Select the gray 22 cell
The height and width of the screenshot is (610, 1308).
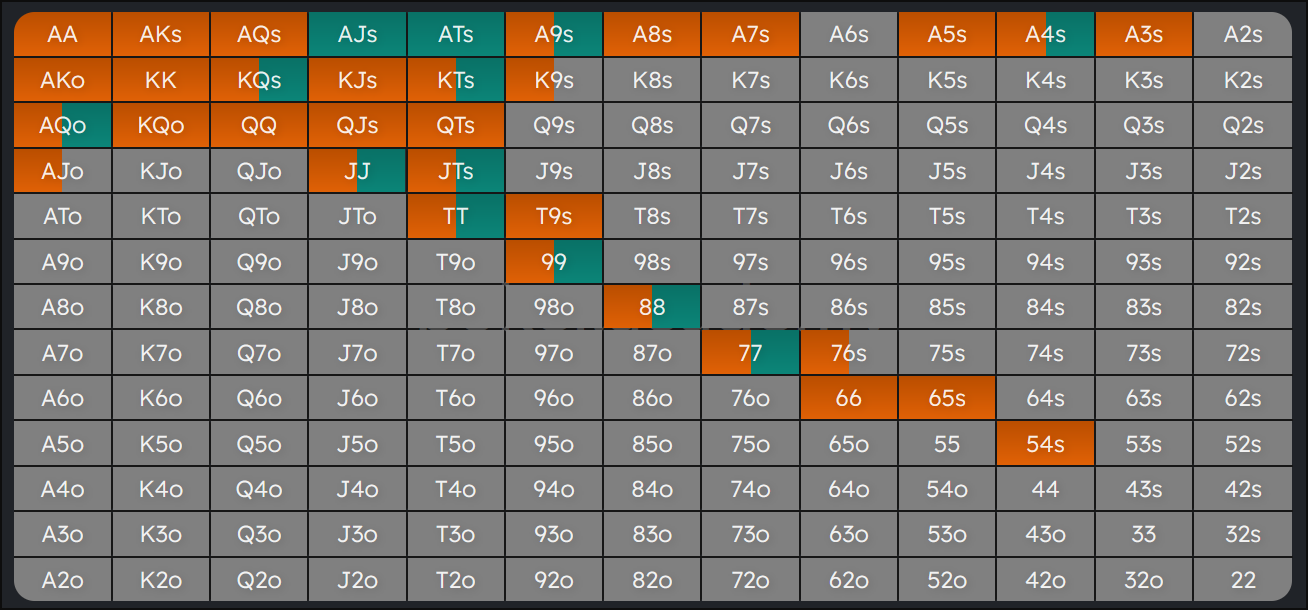[x=1242, y=580]
